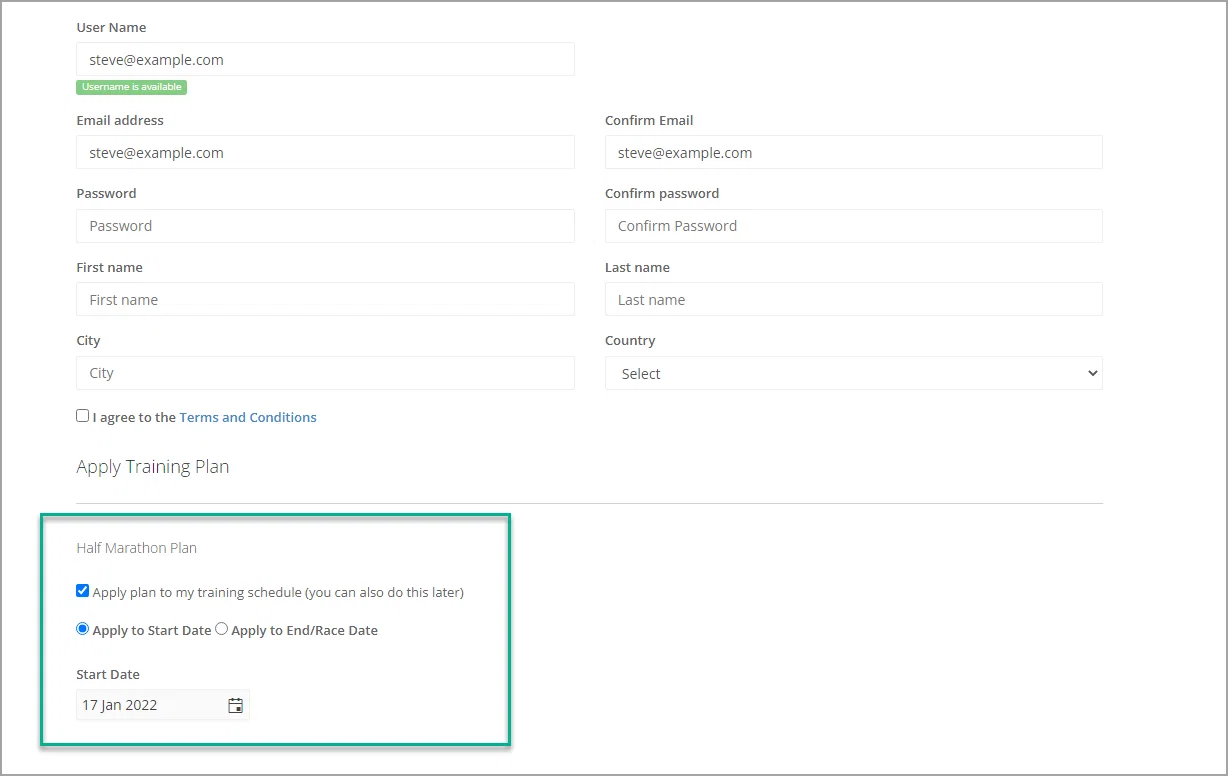This screenshot has height=776, width=1228.
Task: Open the Start Date calendar picker icon
Action: pos(235,705)
